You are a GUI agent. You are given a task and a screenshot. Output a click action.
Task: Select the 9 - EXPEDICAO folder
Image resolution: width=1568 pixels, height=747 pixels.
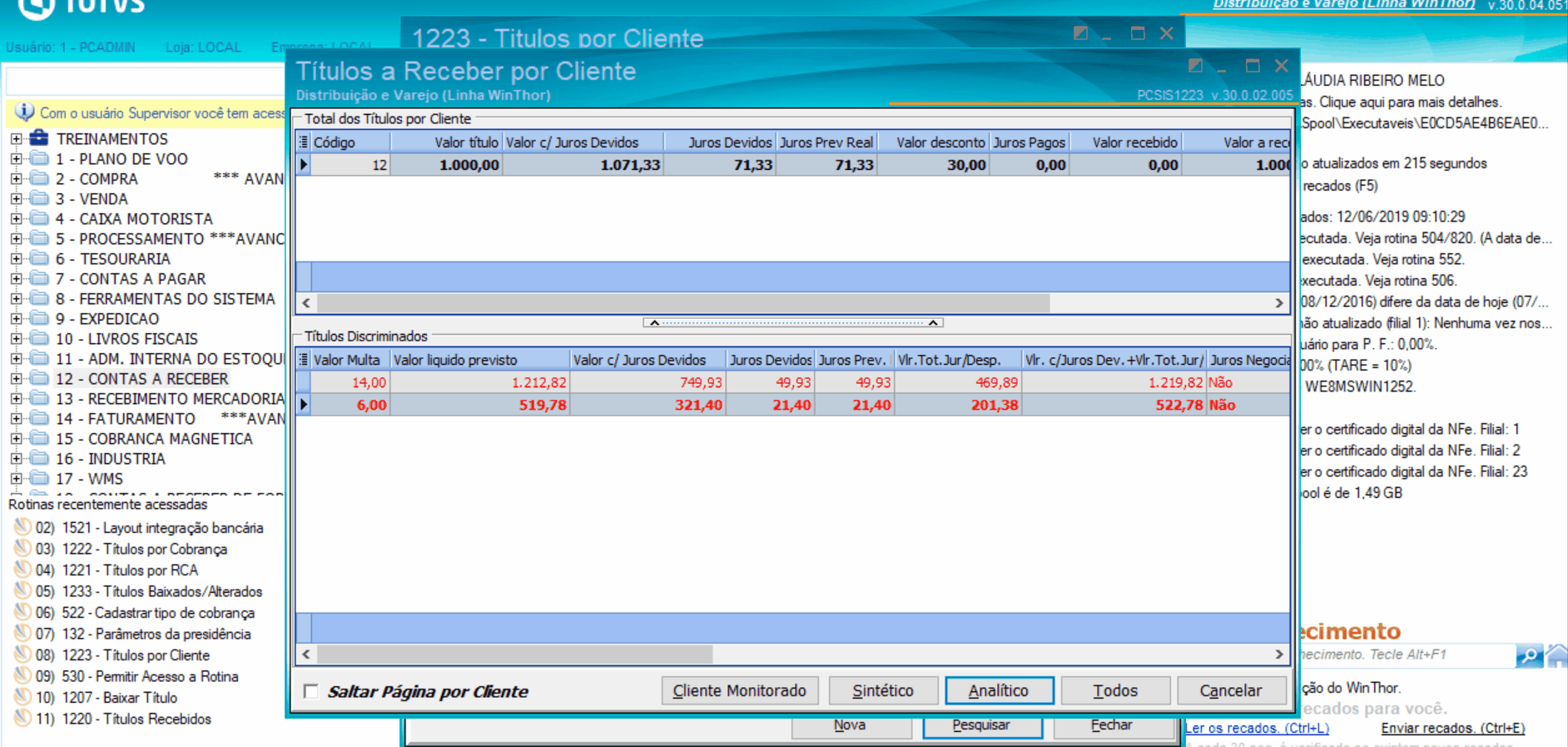coord(107,319)
